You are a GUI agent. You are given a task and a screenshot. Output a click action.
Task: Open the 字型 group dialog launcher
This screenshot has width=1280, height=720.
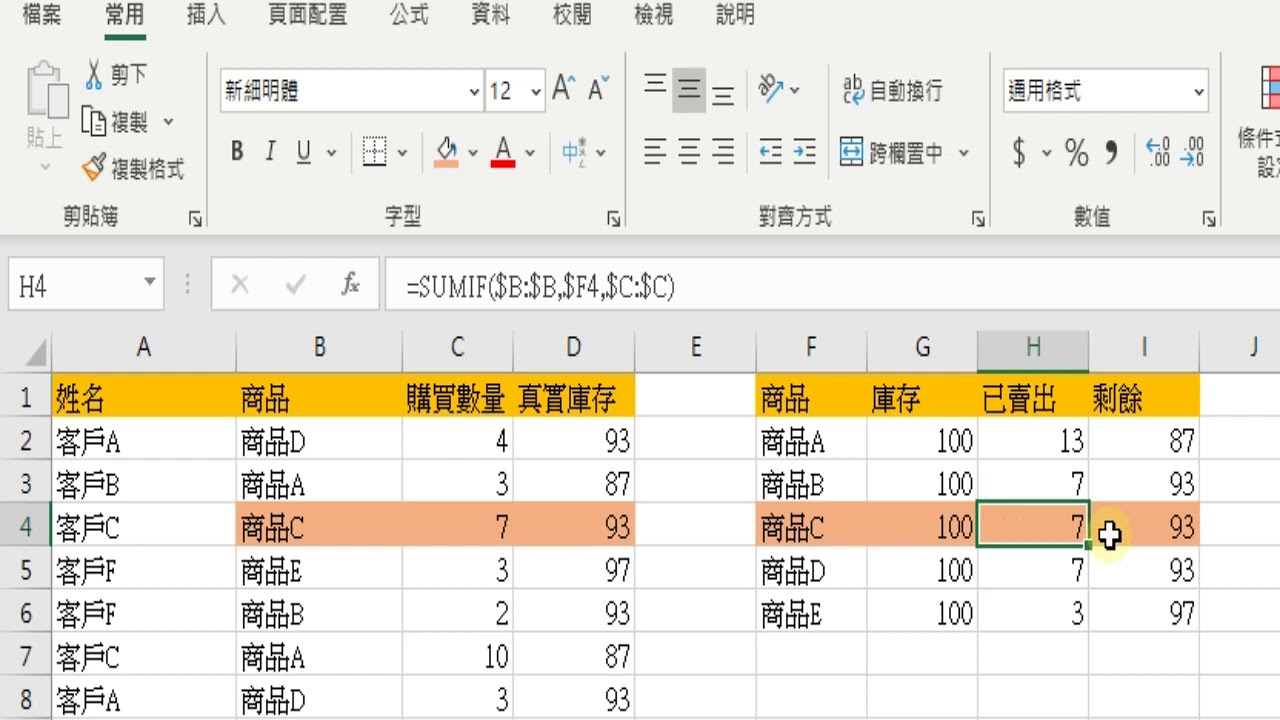tap(613, 218)
